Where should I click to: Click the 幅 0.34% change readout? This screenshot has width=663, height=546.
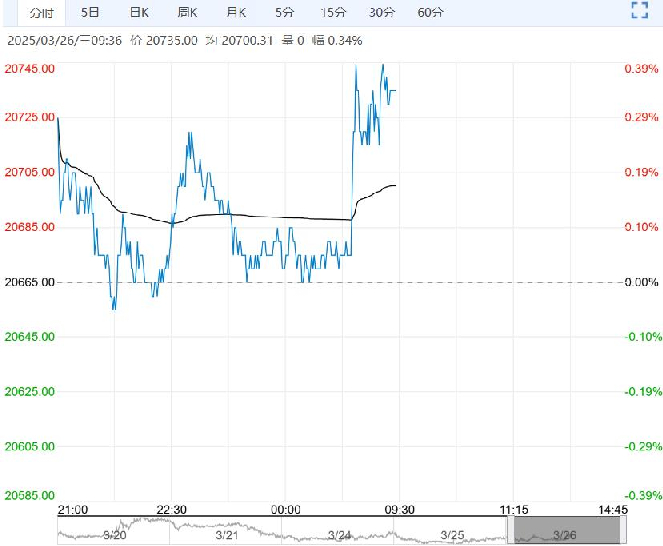click(337, 41)
